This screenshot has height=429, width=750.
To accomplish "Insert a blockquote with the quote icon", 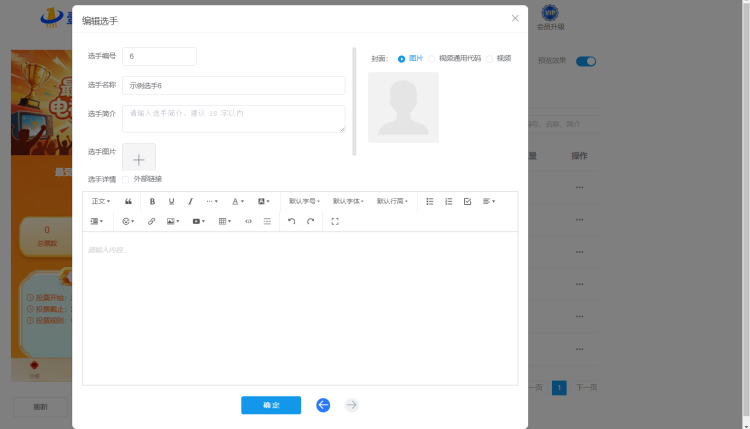I will click(x=128, y=201).
